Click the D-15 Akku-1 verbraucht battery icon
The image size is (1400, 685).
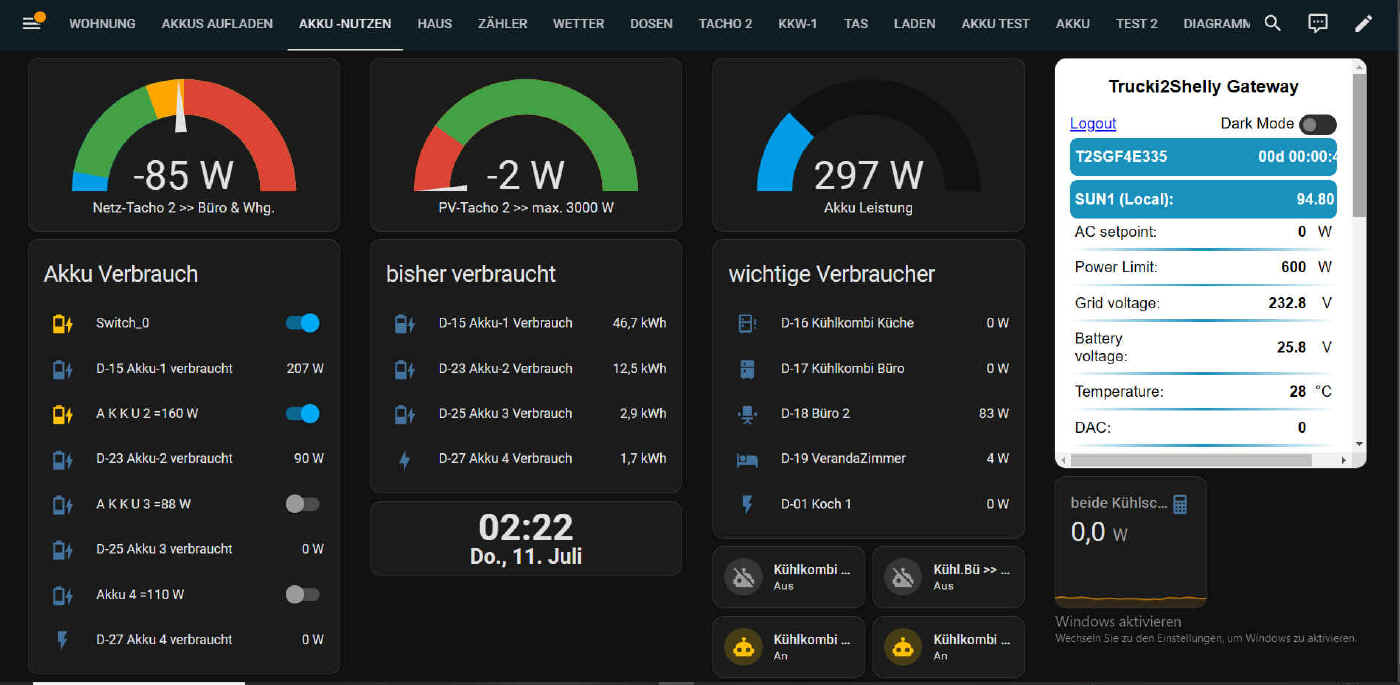(62, 368)
